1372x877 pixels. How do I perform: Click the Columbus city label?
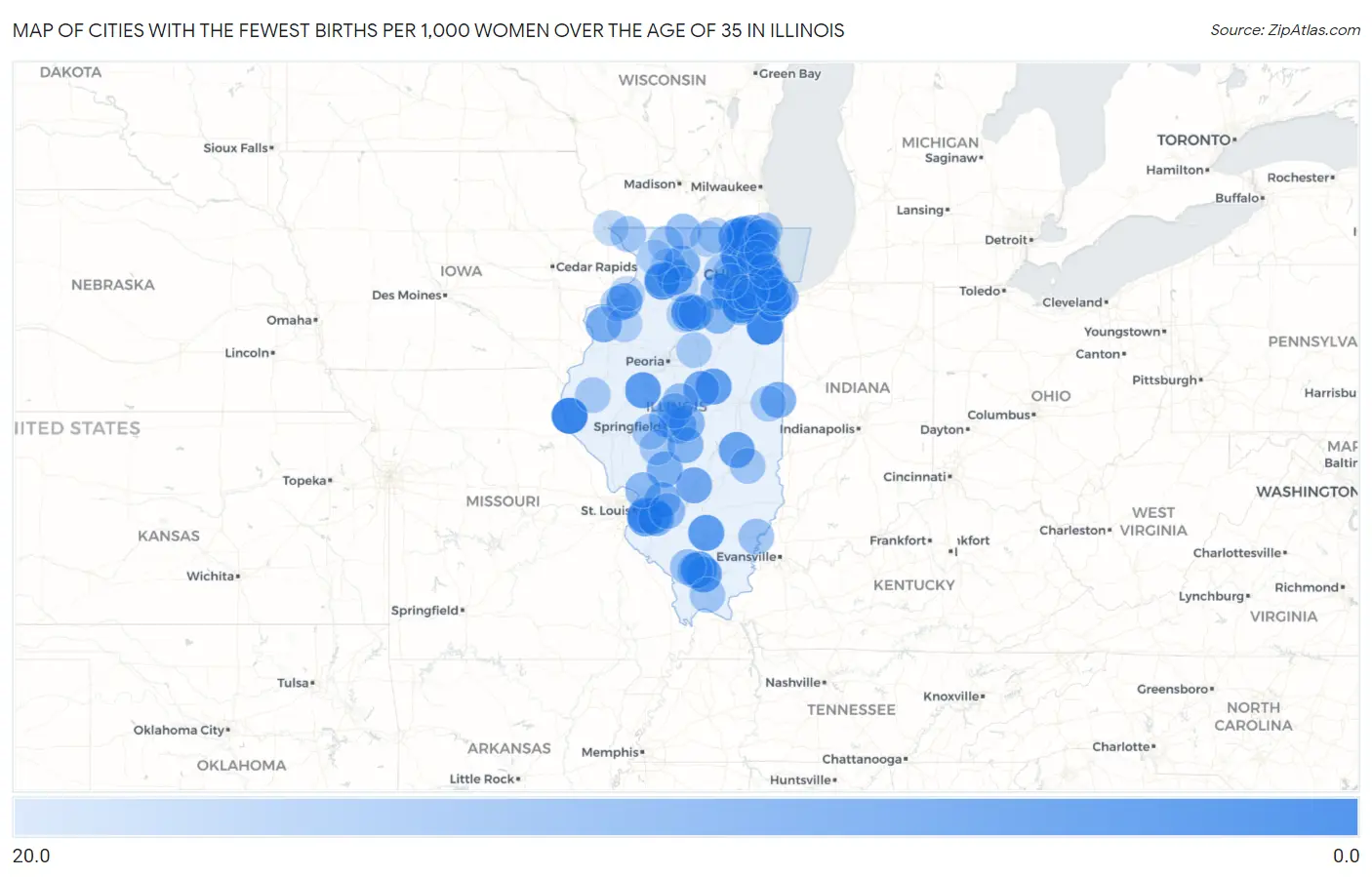[x=999, y=415]
